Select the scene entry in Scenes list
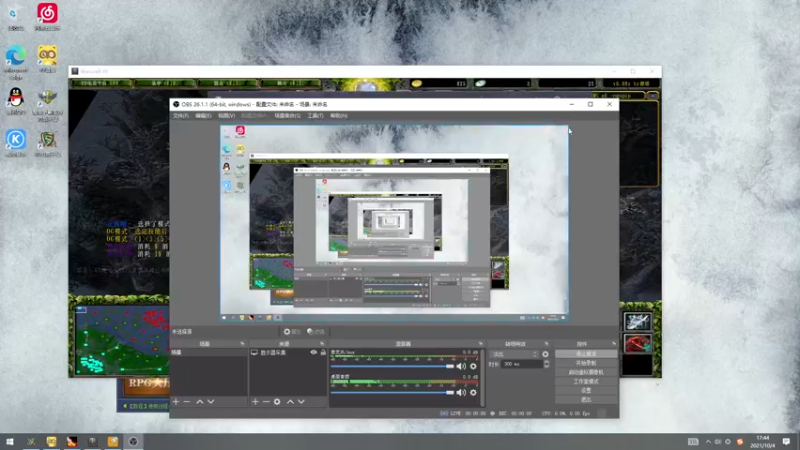This screenshot has height=450, width=800. [x=208, y=353]
